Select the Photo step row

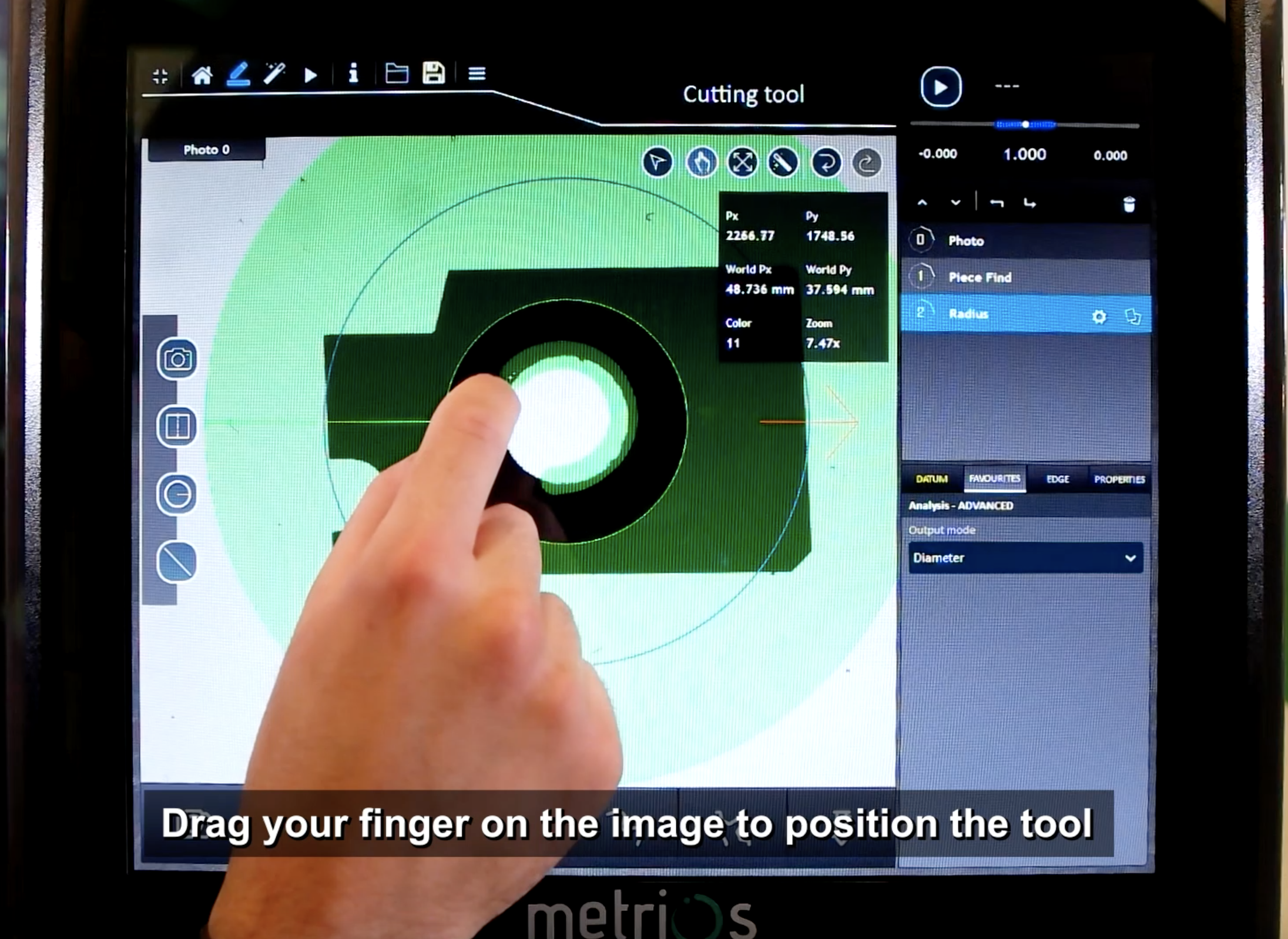tap(1025, 240)
